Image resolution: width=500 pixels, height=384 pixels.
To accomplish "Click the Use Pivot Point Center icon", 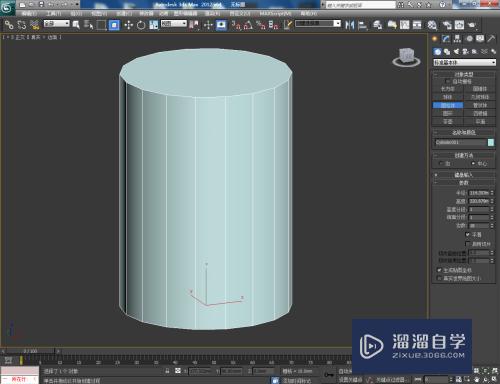I will click(x=194, y=25).
